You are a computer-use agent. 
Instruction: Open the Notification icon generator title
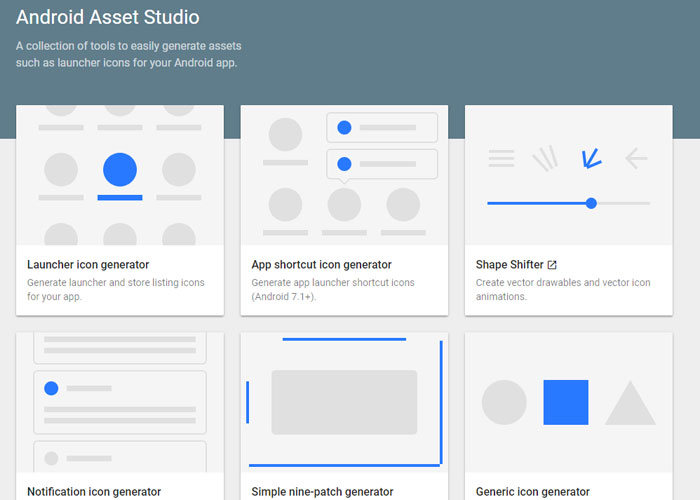(94, 492)
